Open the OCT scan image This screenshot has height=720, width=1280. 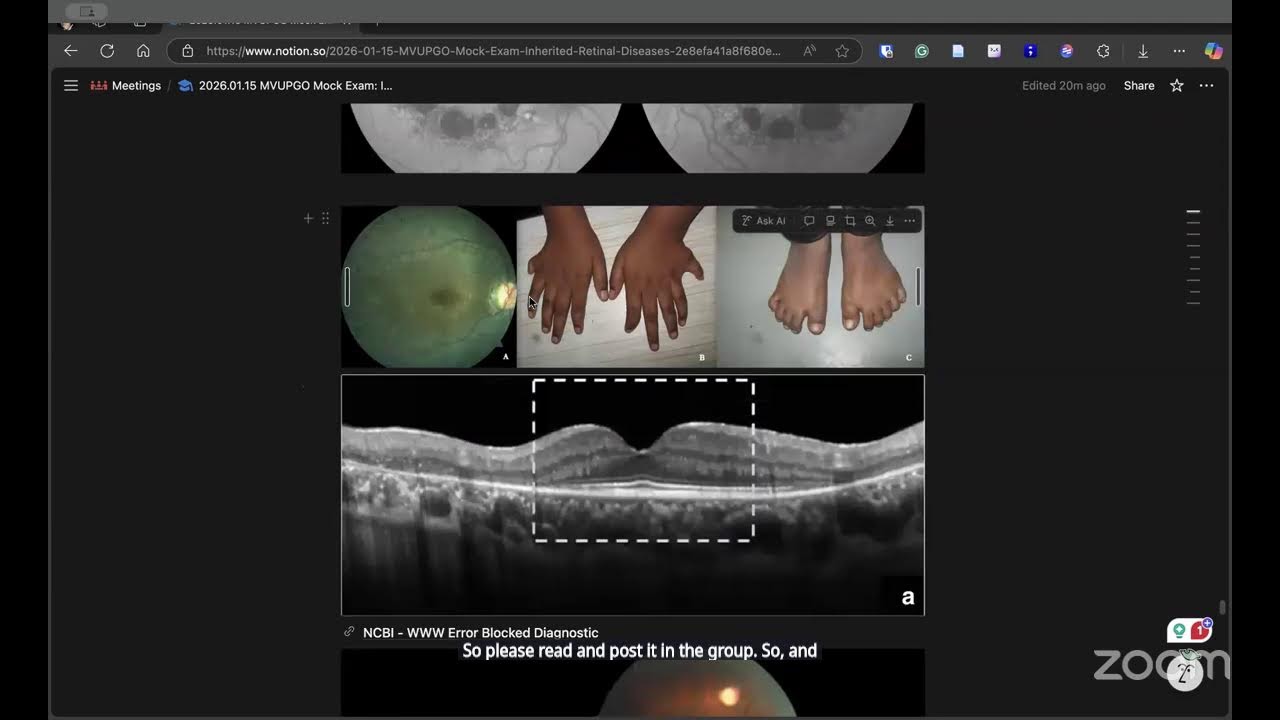[632, 495]
